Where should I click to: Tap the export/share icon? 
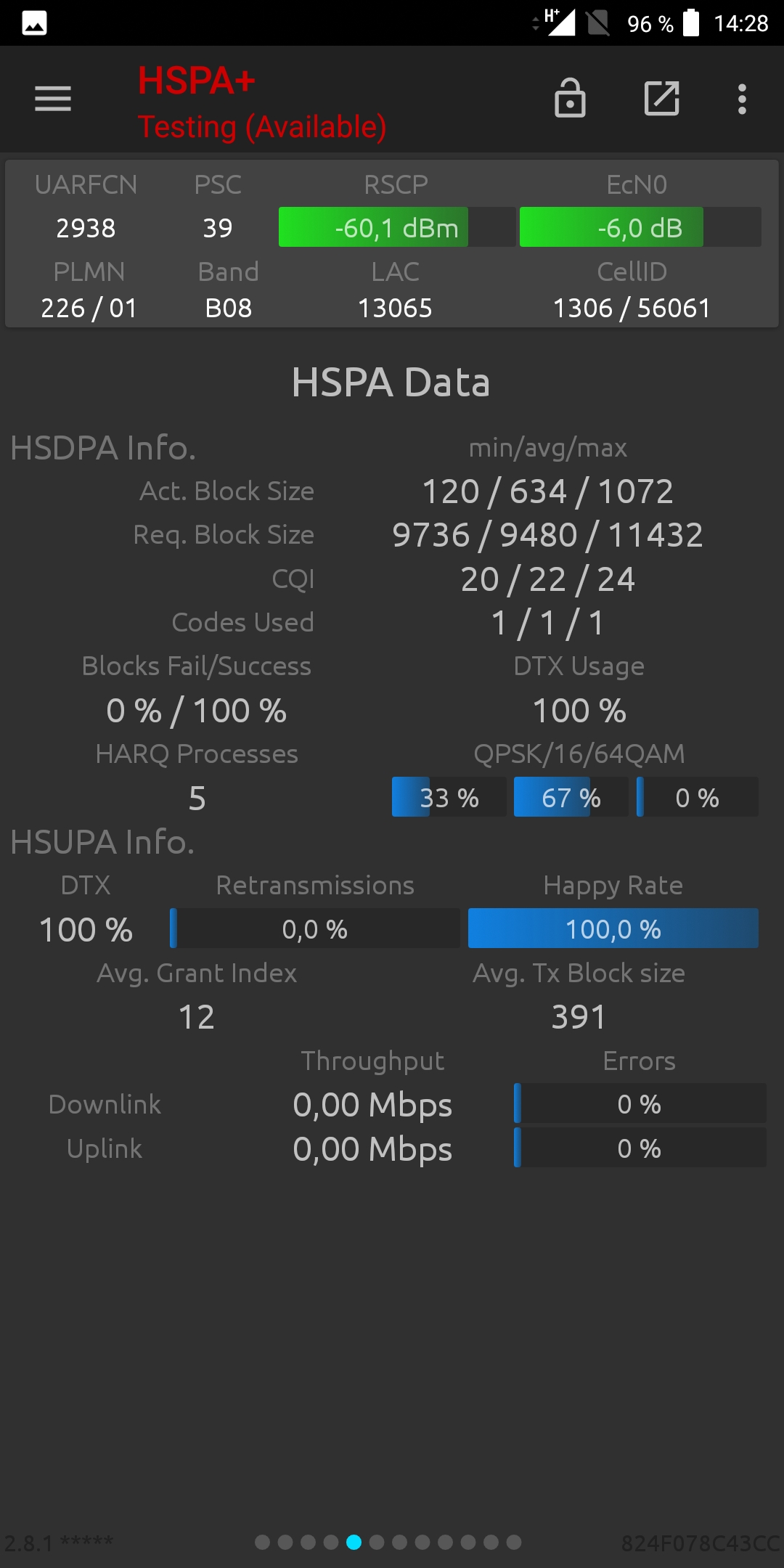[662, 98]
